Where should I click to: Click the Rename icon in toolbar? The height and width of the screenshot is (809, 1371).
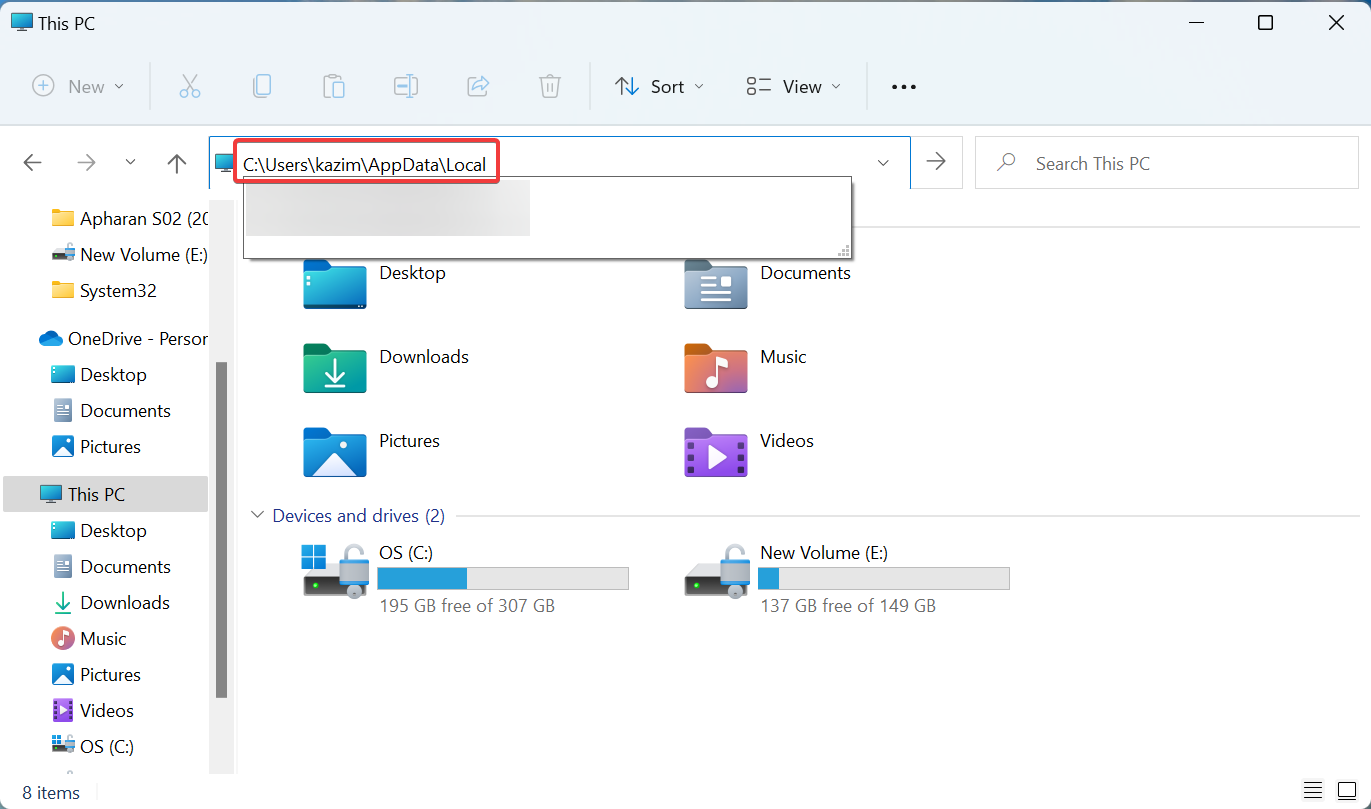click(406, 87)
